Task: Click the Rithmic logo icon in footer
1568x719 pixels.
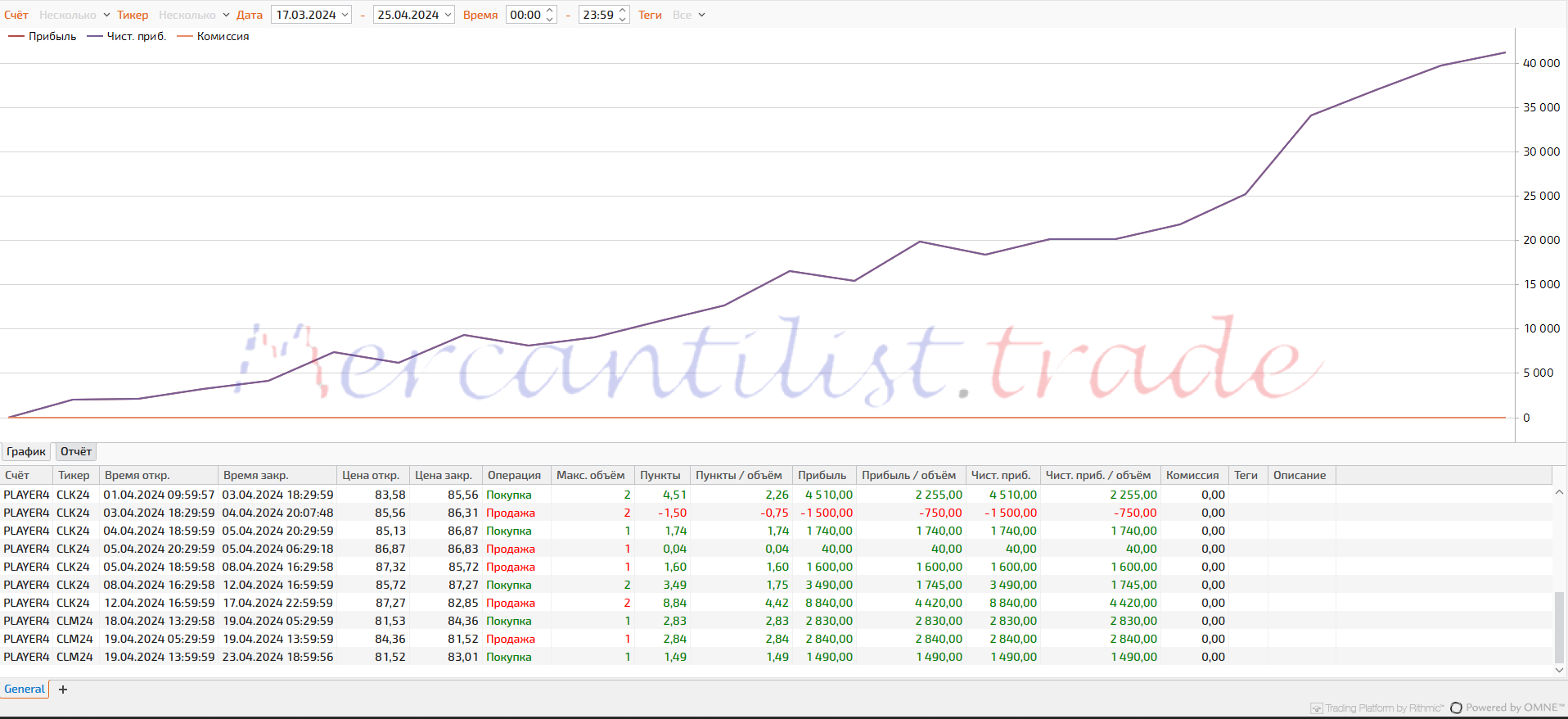Action: [x=1316, y=708]
